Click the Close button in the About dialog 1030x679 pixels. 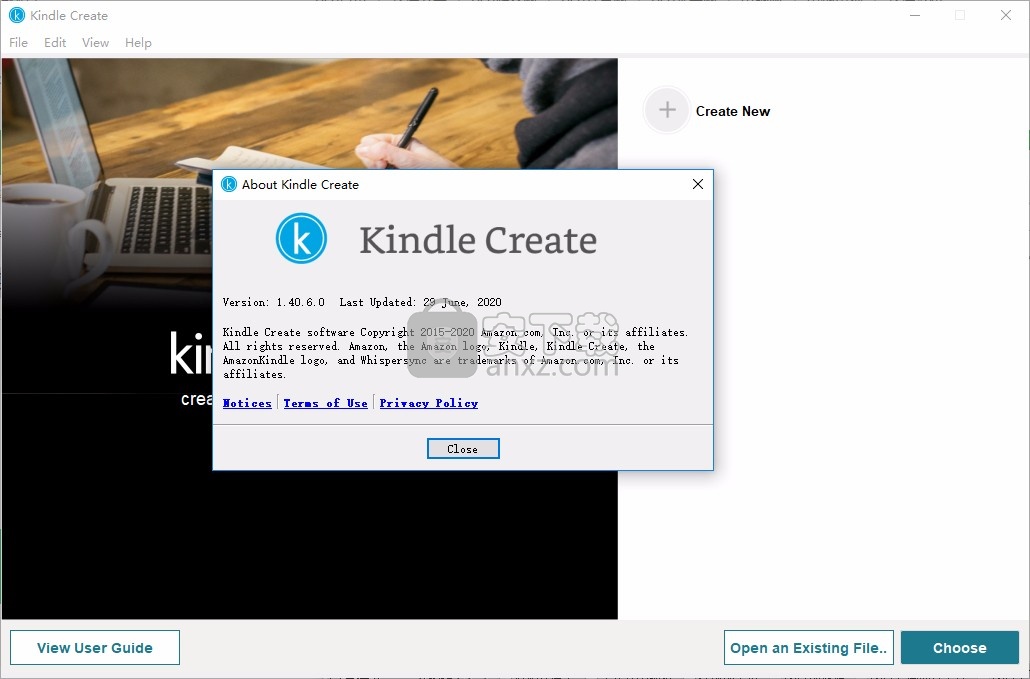[463, 449]
